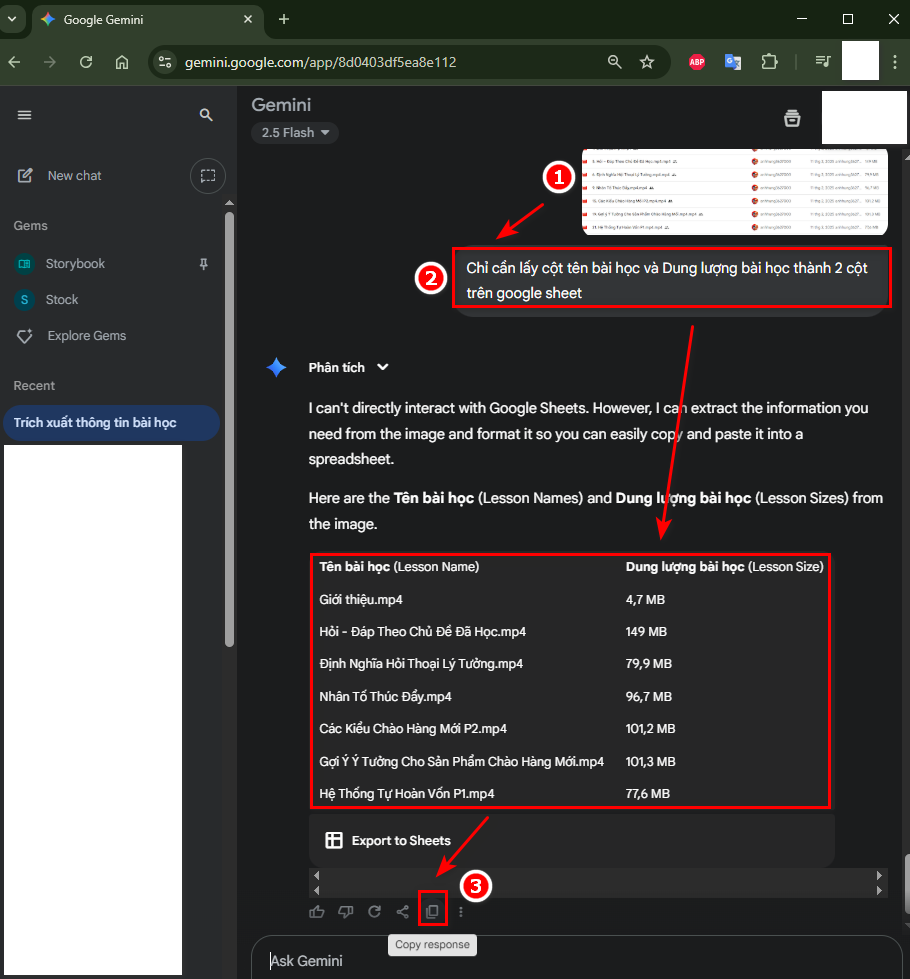Image resolution: width=910 pixels, height=979 pixels.
Task: Open the zoom magnifier in address bar
Action: pos(615,62)
